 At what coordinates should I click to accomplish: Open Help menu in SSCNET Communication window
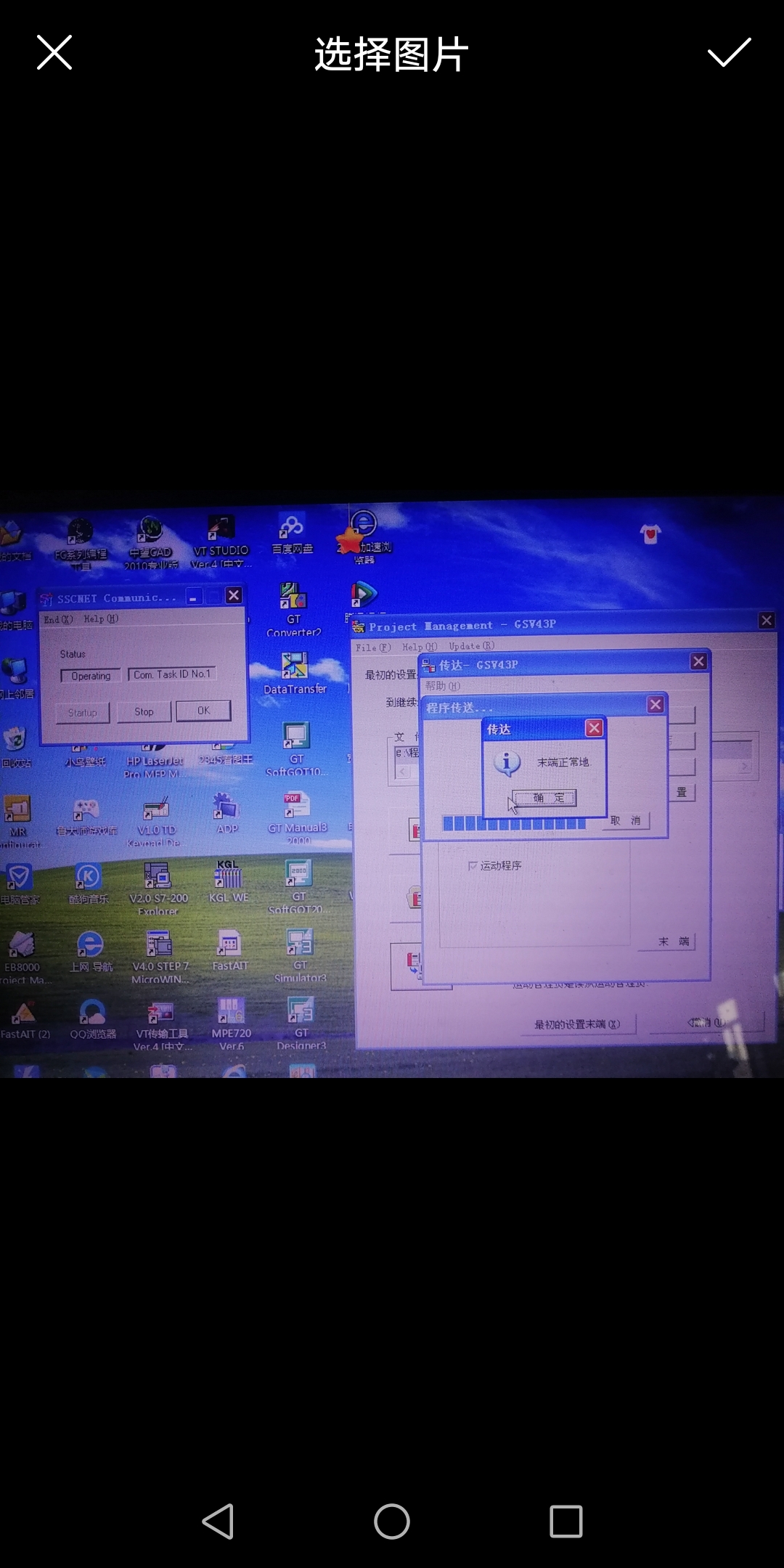pyautogui.click(x=100, y=619)
